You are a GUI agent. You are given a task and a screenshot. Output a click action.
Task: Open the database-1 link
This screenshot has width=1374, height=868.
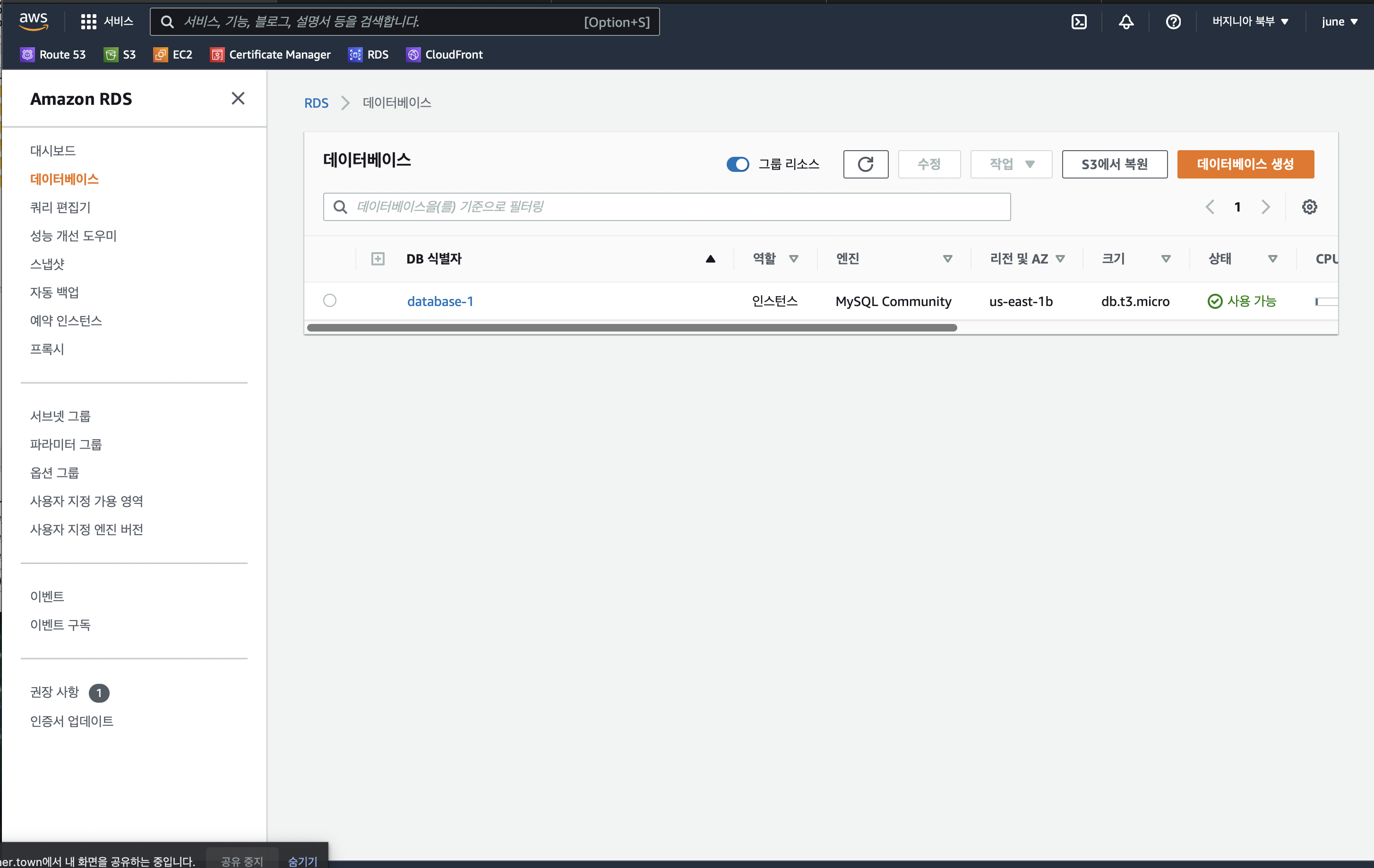pos(440,301)
